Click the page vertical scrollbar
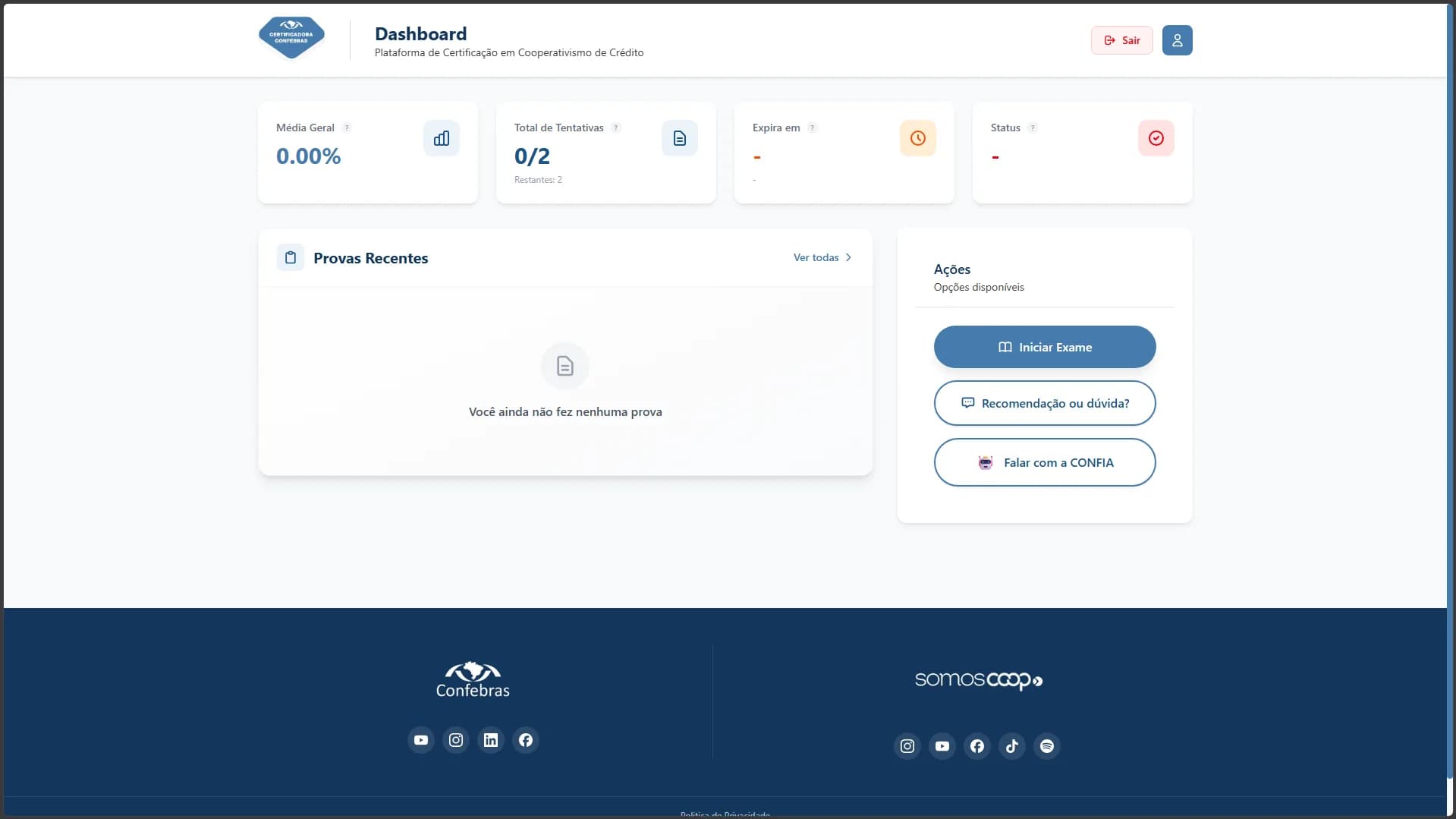The width and height of the screenshot is (1456, 819). click(x=1451, y=391)
